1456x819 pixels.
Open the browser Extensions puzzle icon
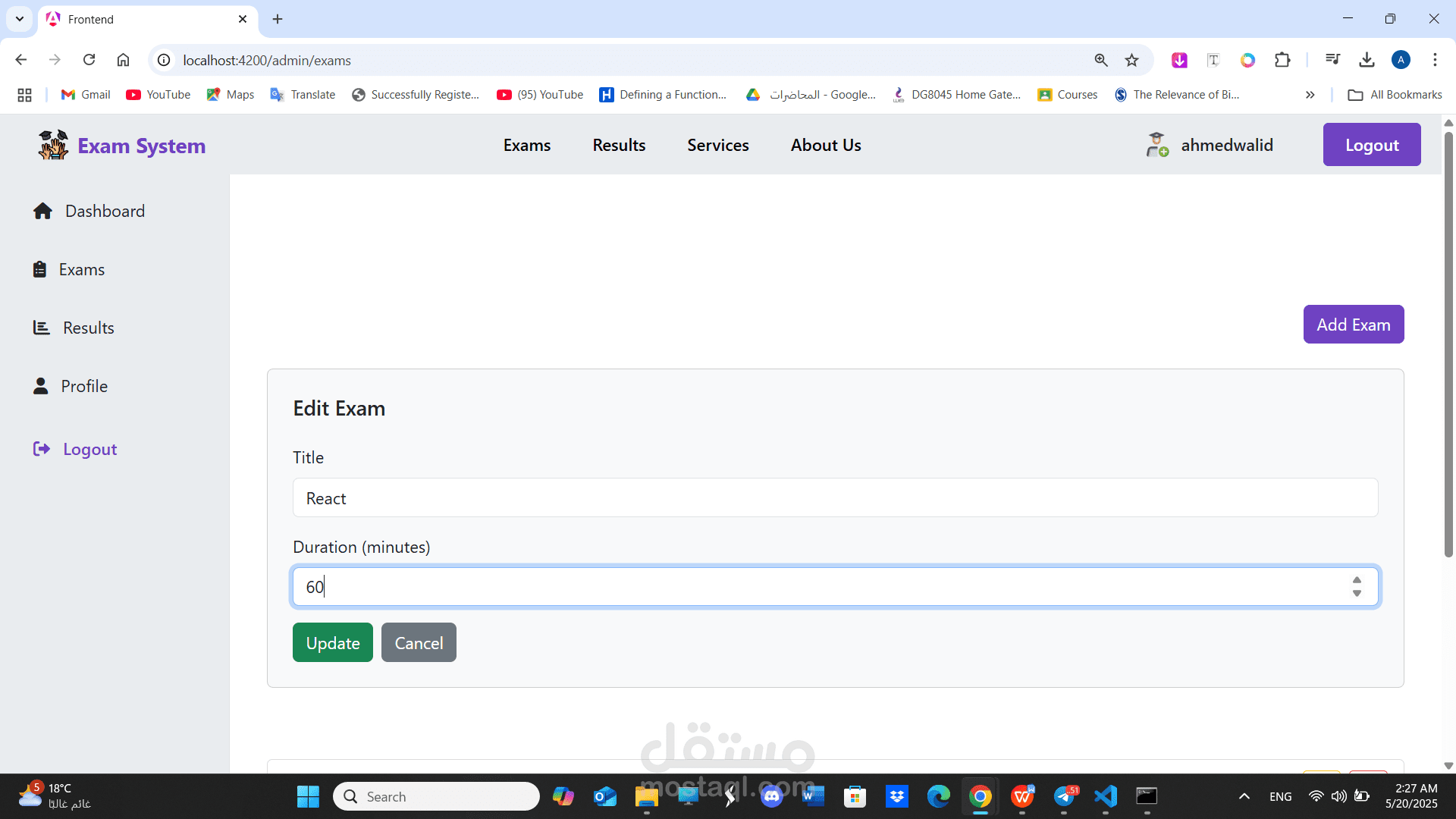pos(1282,60)
